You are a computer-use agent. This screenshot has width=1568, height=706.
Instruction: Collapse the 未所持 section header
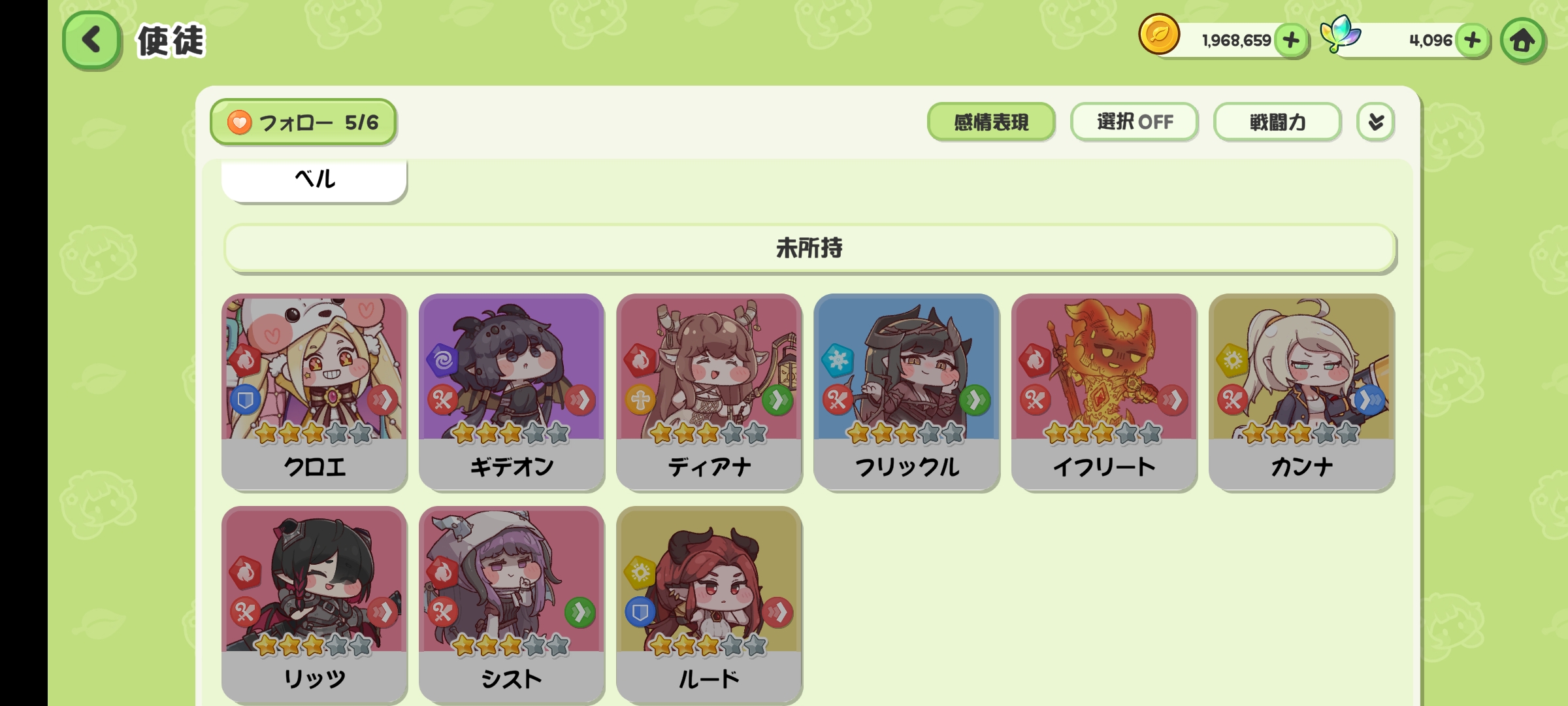click(809, 248)
